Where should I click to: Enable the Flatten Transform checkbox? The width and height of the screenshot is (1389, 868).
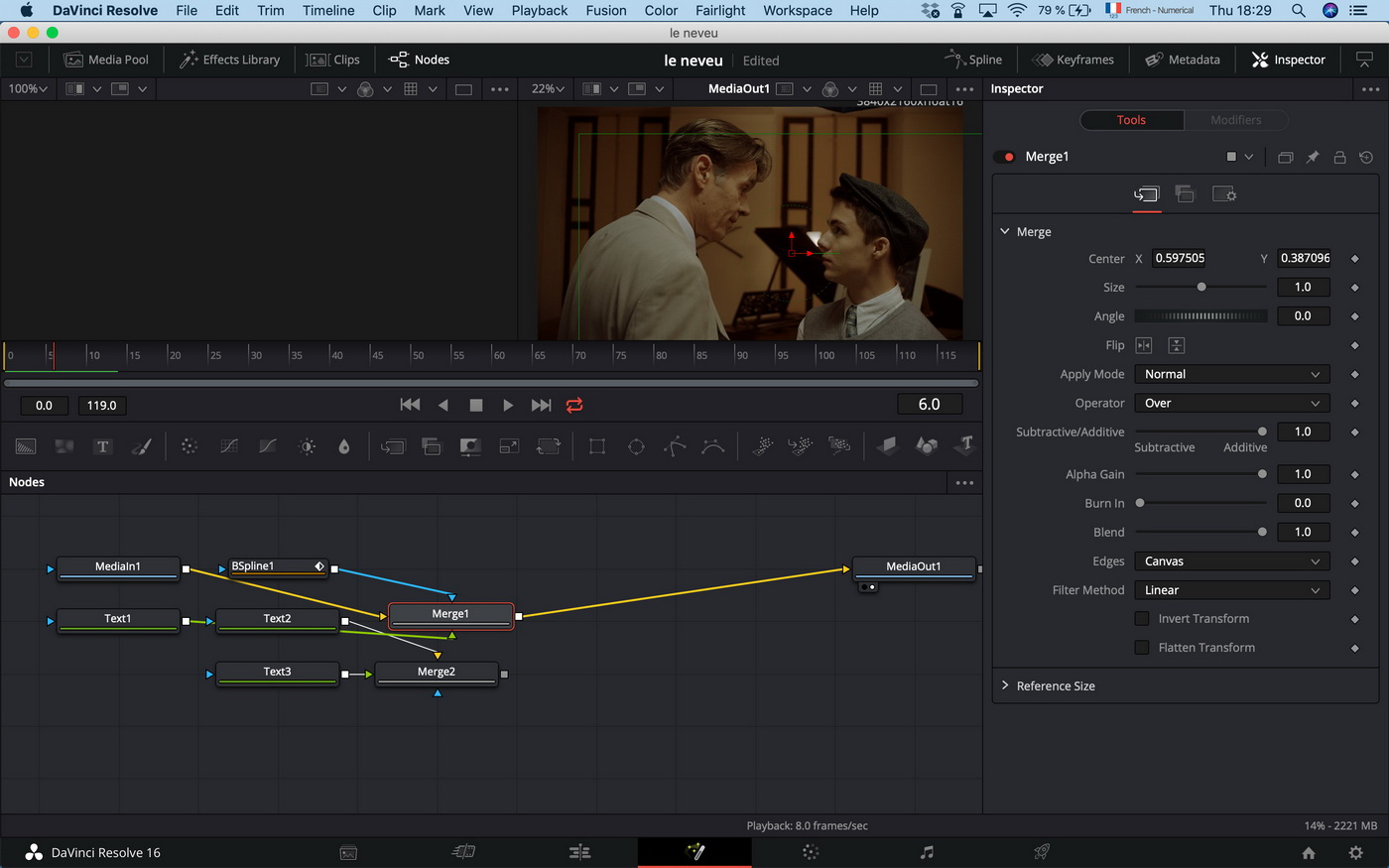click(1142, 647)
